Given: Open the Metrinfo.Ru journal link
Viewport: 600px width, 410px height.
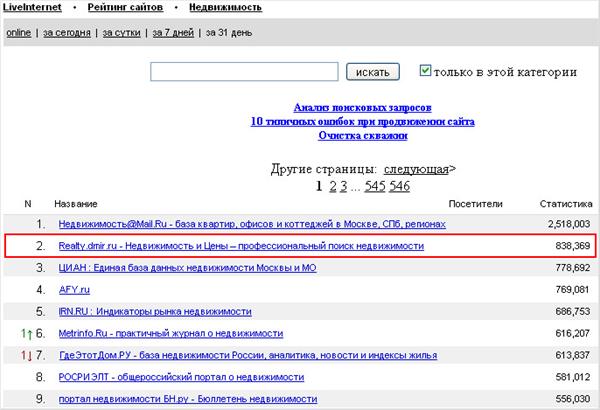Looking at the screenshot, I should (x=171, y=333).
